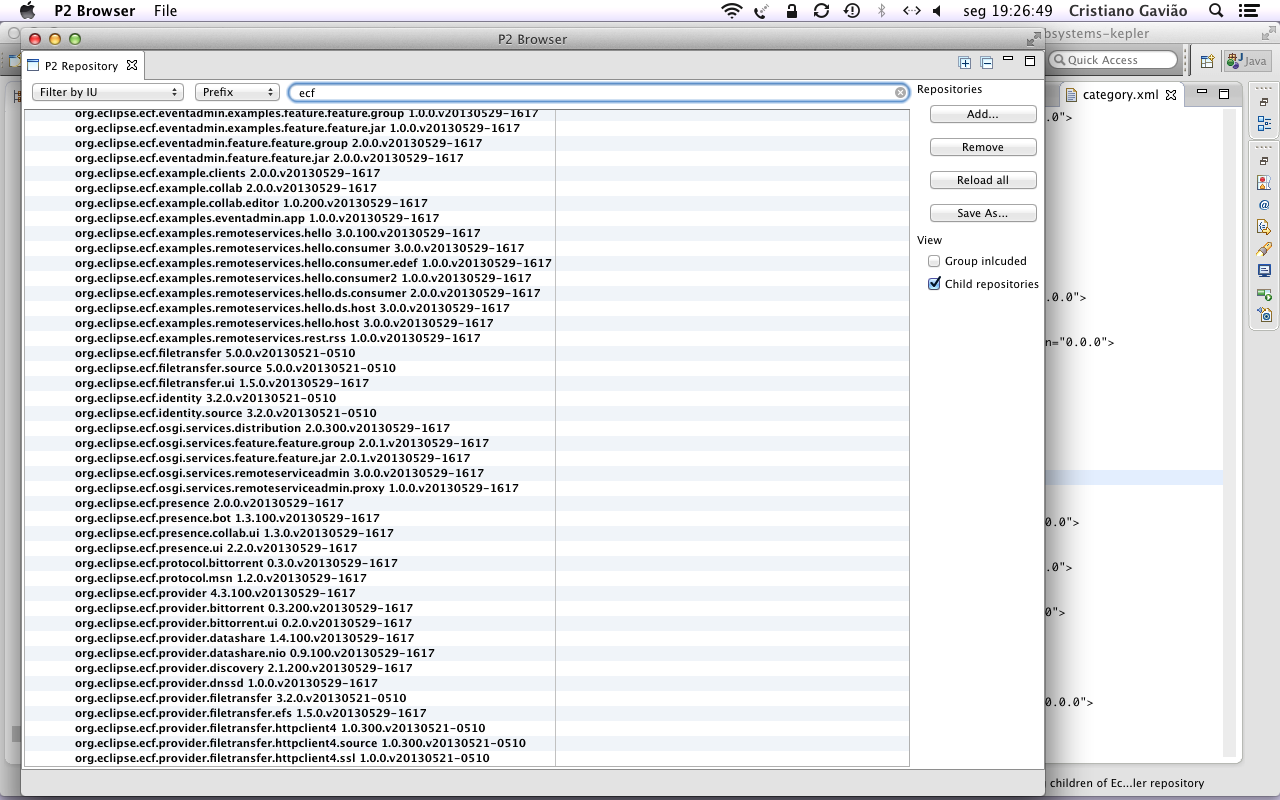
Task: Open the File menu
Action: (166, 11)
